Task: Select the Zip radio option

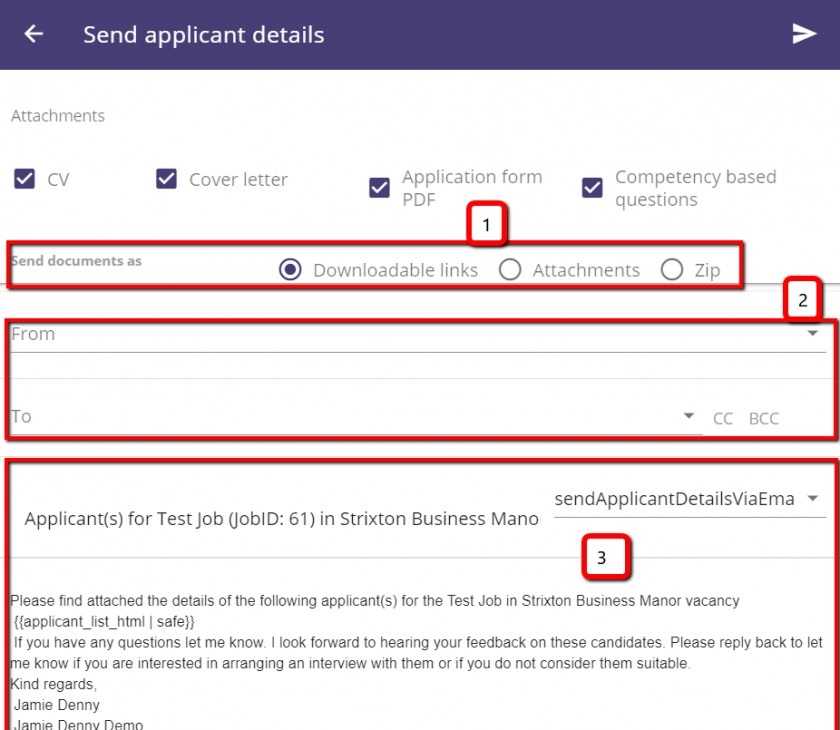Action: click(x=671, y=269)
